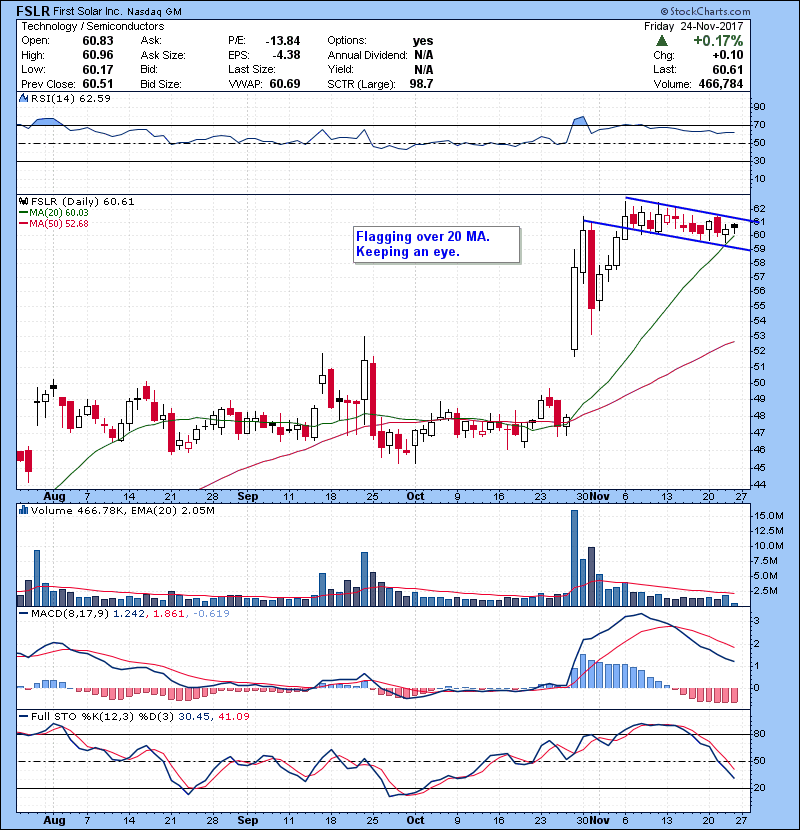800x830 pixels.
Task: Click the candlestick icon beside FSLR (Daily)
Action: click(x=23, y=202)
